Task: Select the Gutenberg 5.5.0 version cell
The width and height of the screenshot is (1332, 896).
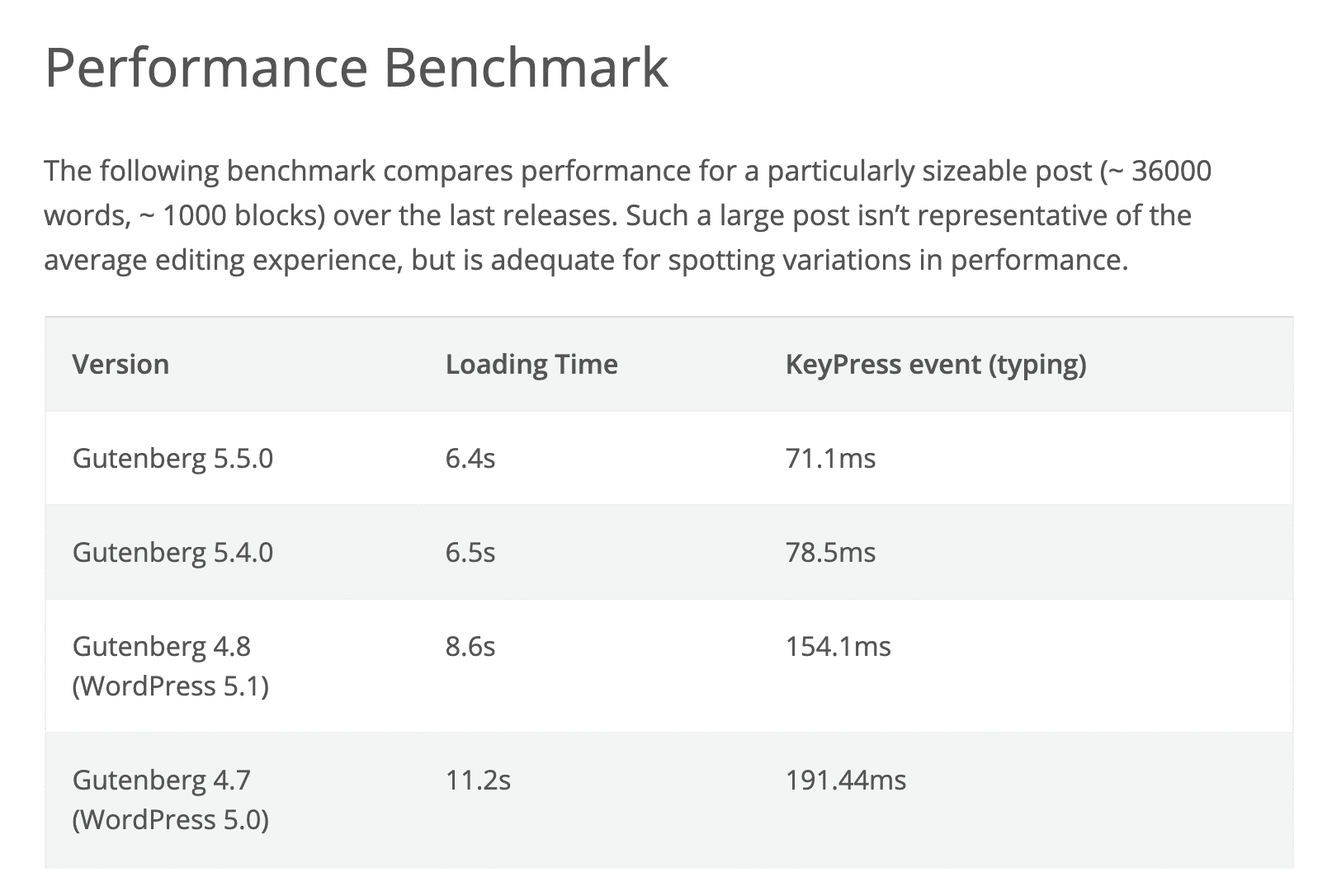Action: click(x=172, y=458)
